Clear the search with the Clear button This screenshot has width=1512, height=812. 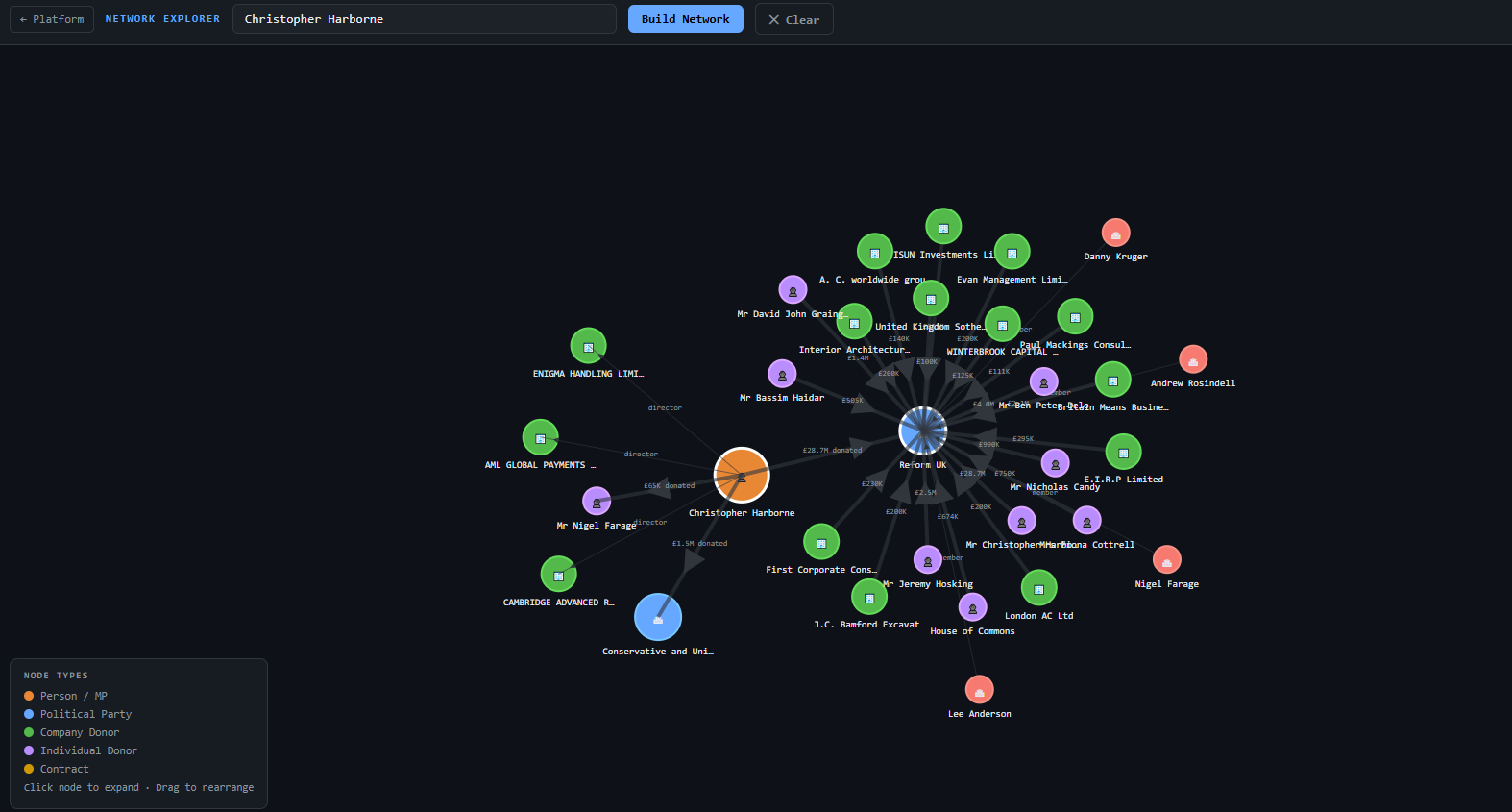[x=794, y=19]
